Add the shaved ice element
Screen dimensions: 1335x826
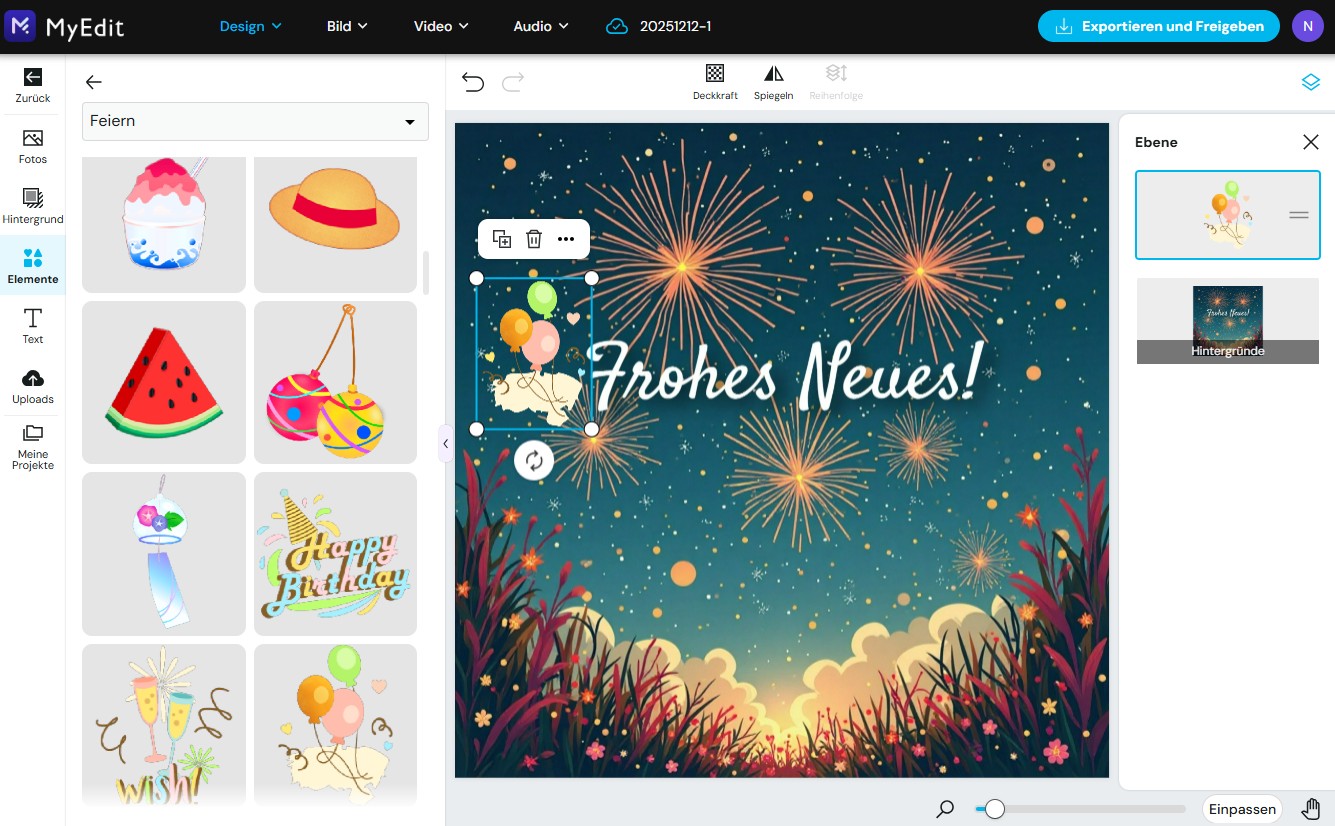click(164, 225)
